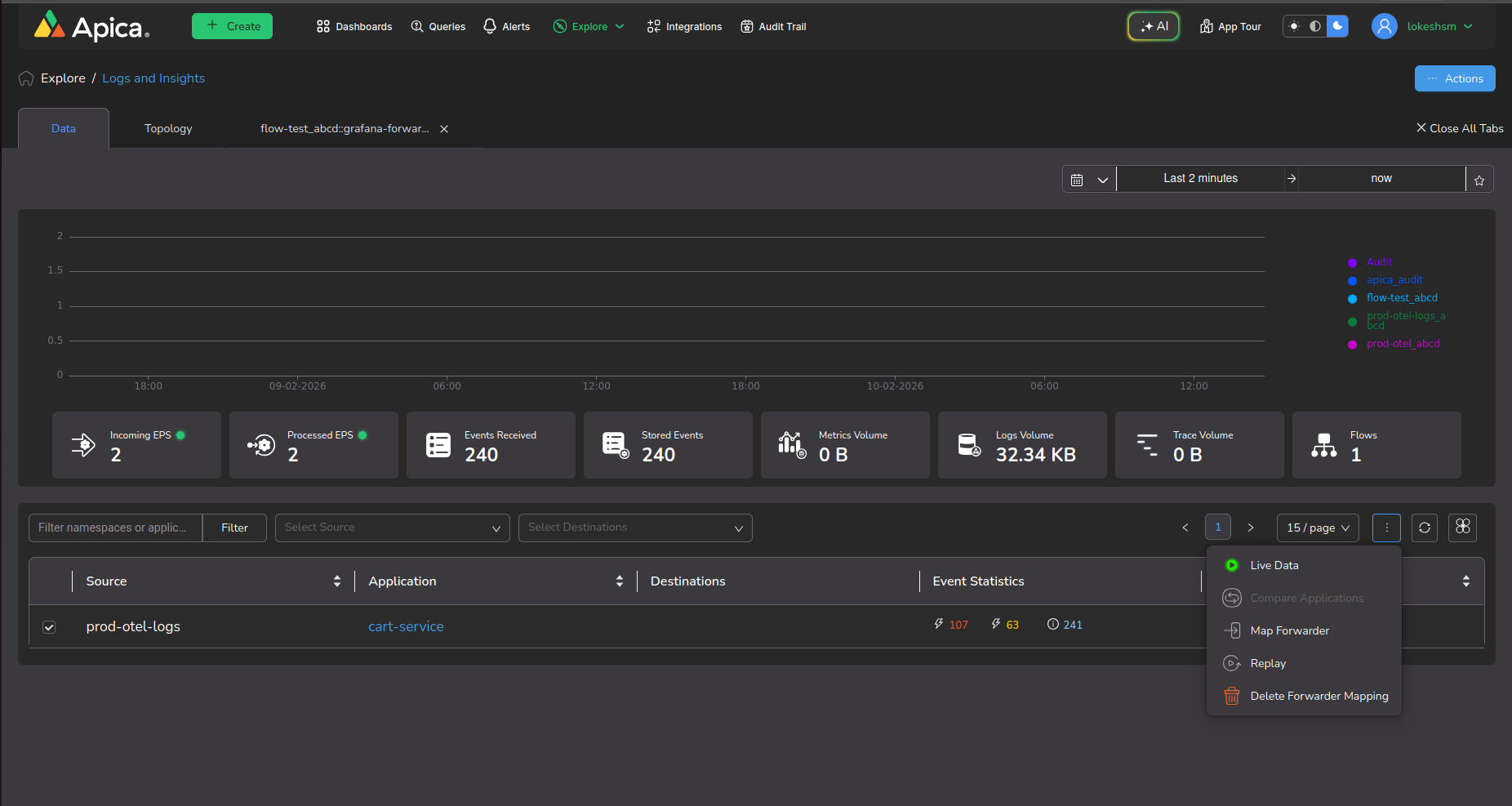Open the vertical three-dot options menu
This screenshot has height=806, width=1512.
[1386, 528]
